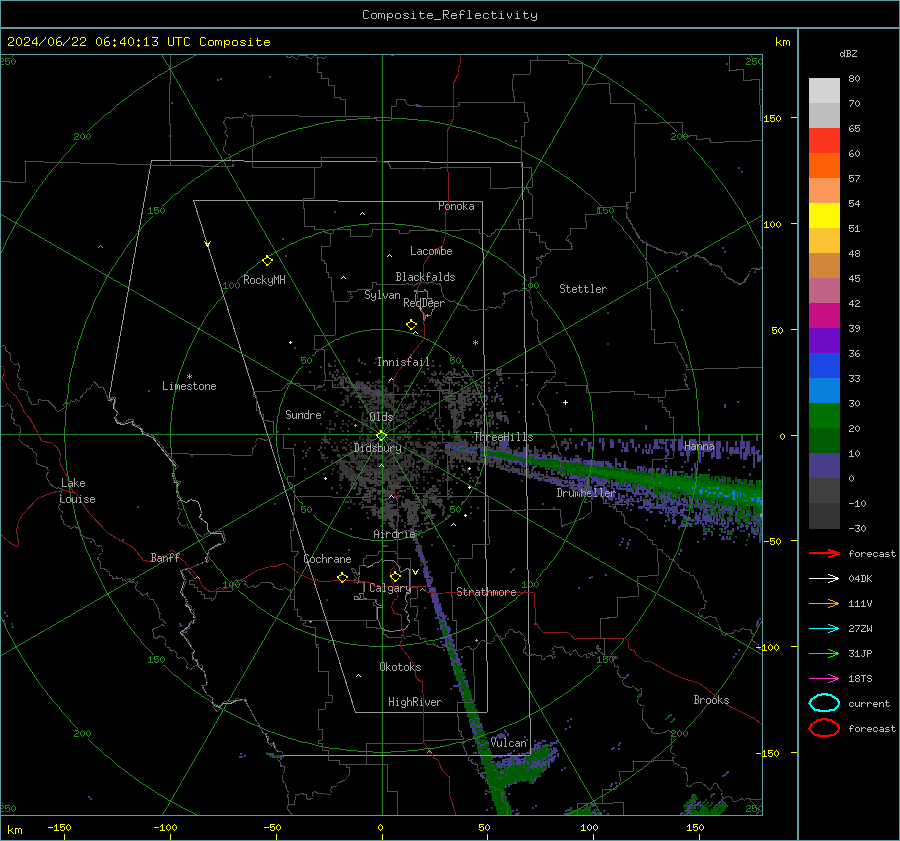Click the 65 value on dBZ scale
Viewport: 900px width, 841px height.
(854, 129)
